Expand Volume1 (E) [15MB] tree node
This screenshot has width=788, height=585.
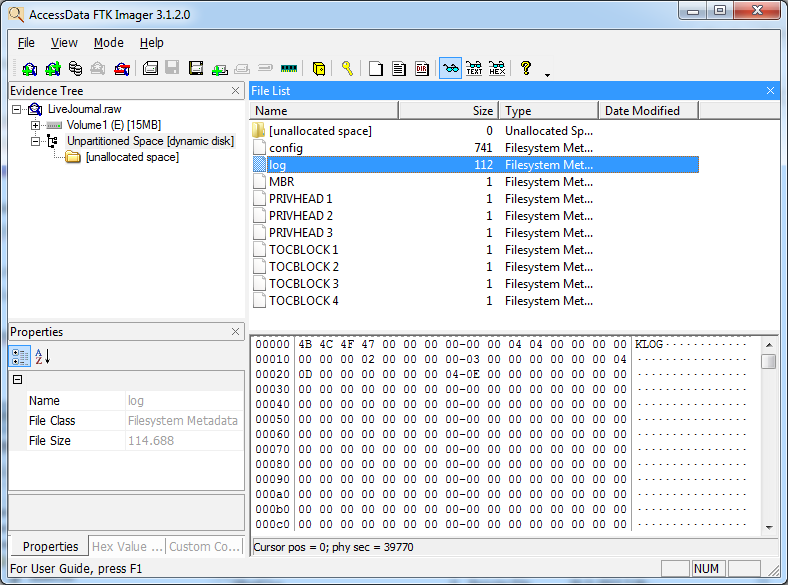[36, 125]
